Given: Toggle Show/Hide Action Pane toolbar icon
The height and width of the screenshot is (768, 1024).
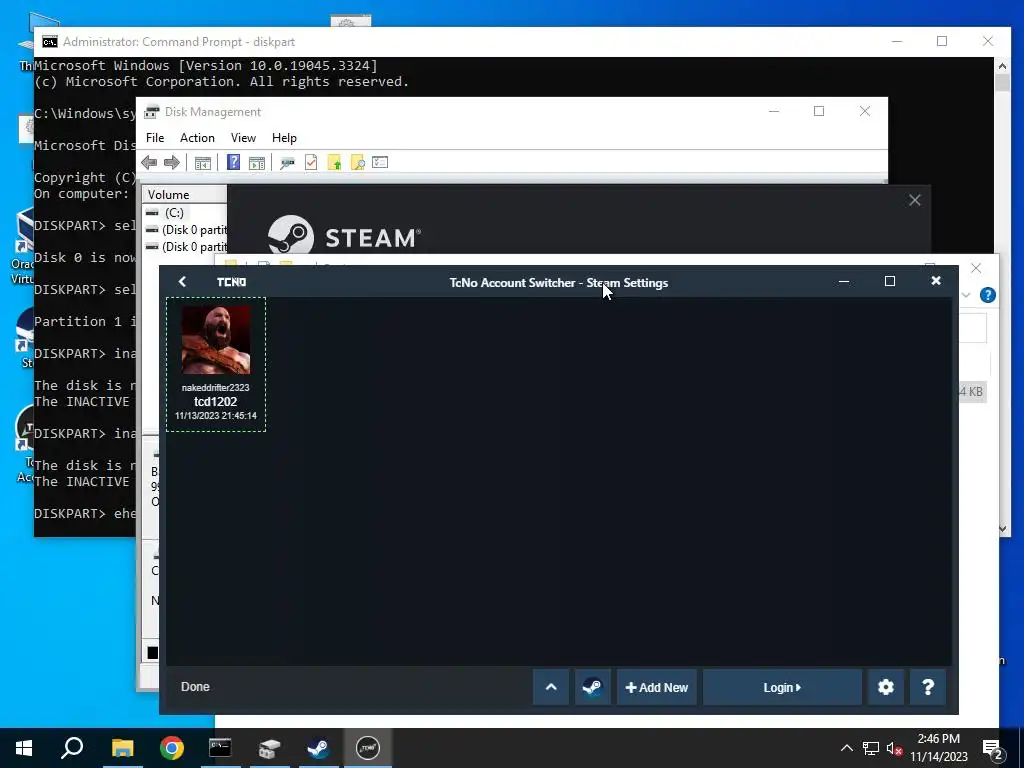Looking at the screenshot, I should 257,163.
